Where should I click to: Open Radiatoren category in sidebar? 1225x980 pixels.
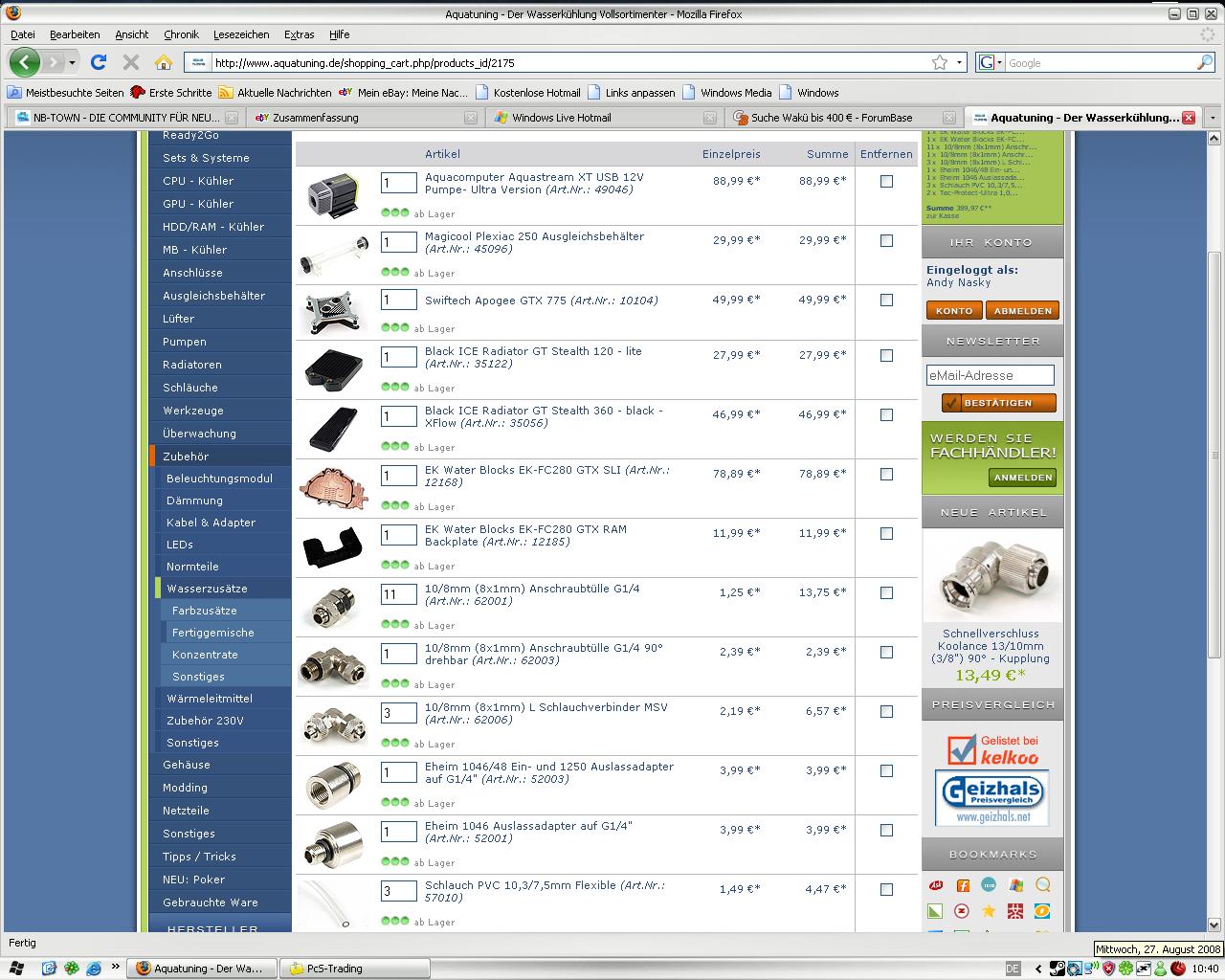click(192, 365)
